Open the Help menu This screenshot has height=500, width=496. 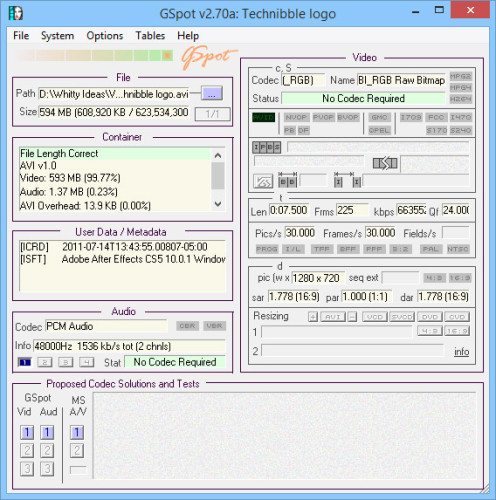tap(188, 35)
